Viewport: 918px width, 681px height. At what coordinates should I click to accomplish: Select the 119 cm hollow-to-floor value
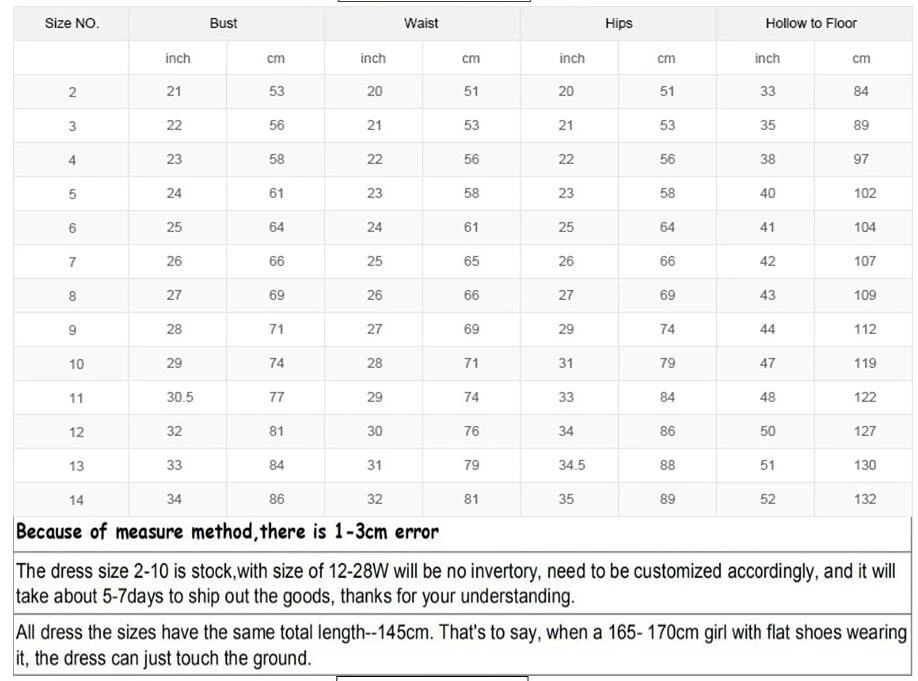[865, 363]
